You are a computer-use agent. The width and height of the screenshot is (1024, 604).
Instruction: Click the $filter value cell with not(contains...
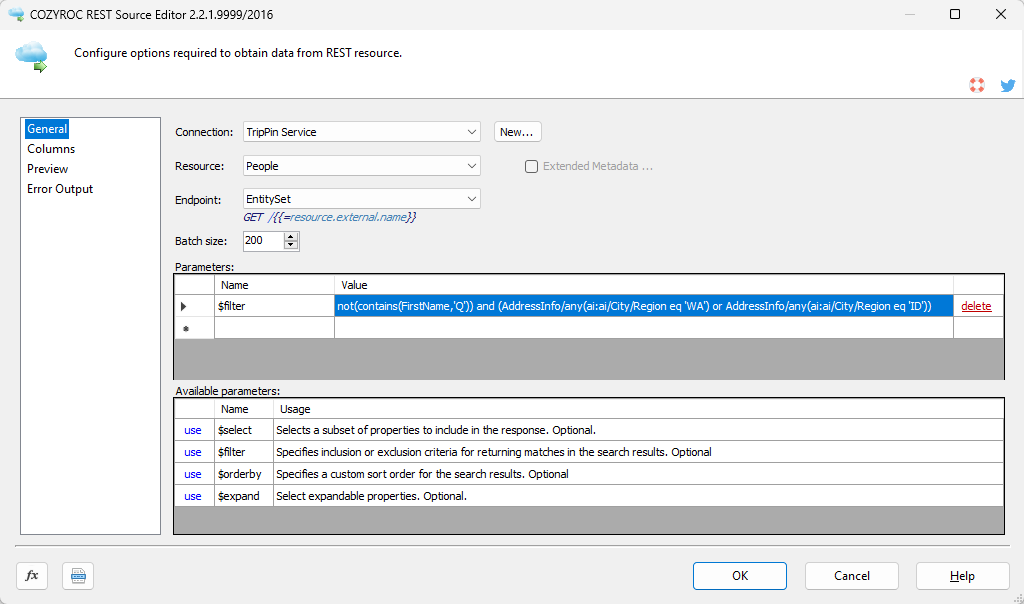[x=644, y=306]
